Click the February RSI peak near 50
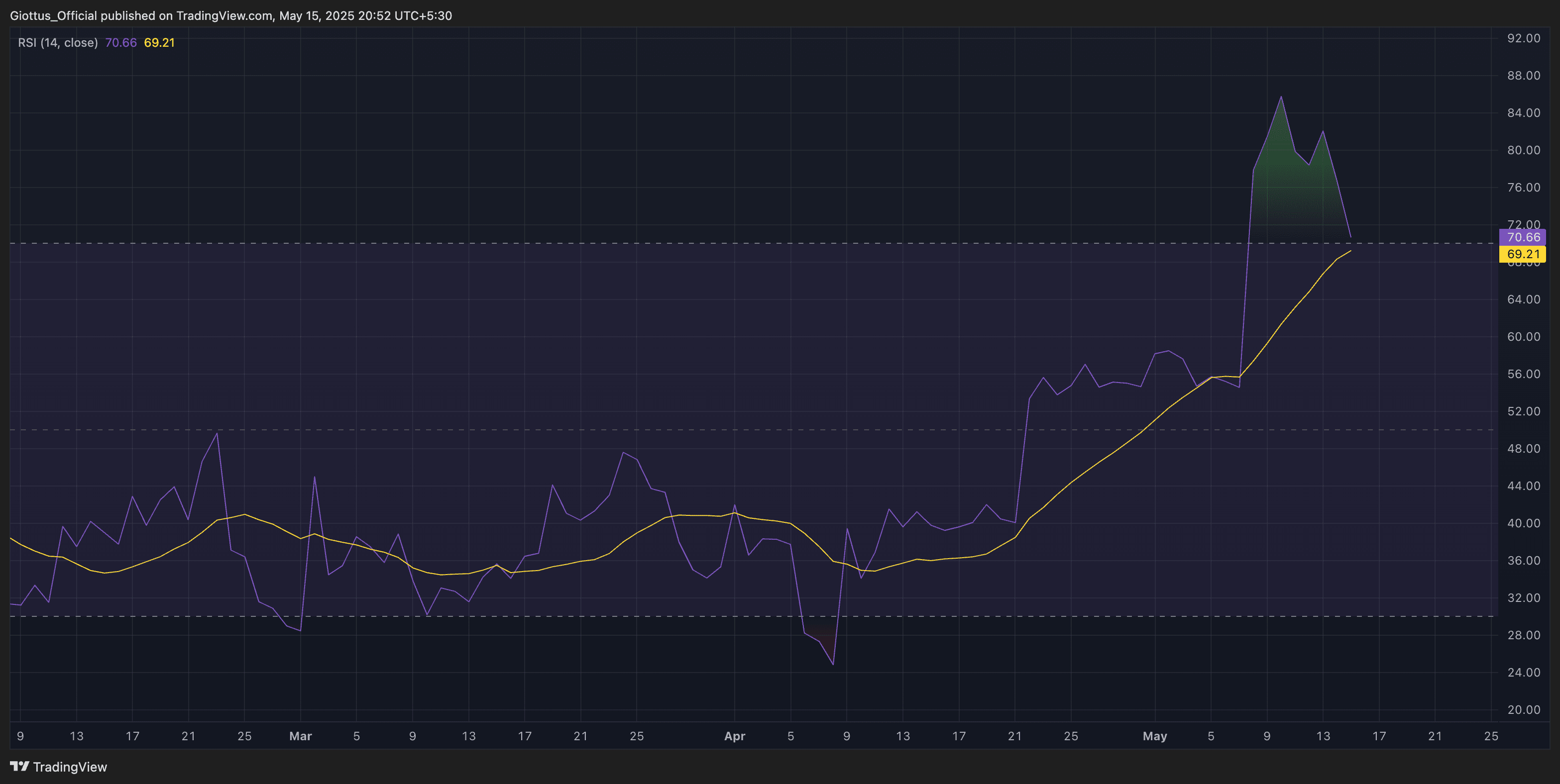 (217, 433)
